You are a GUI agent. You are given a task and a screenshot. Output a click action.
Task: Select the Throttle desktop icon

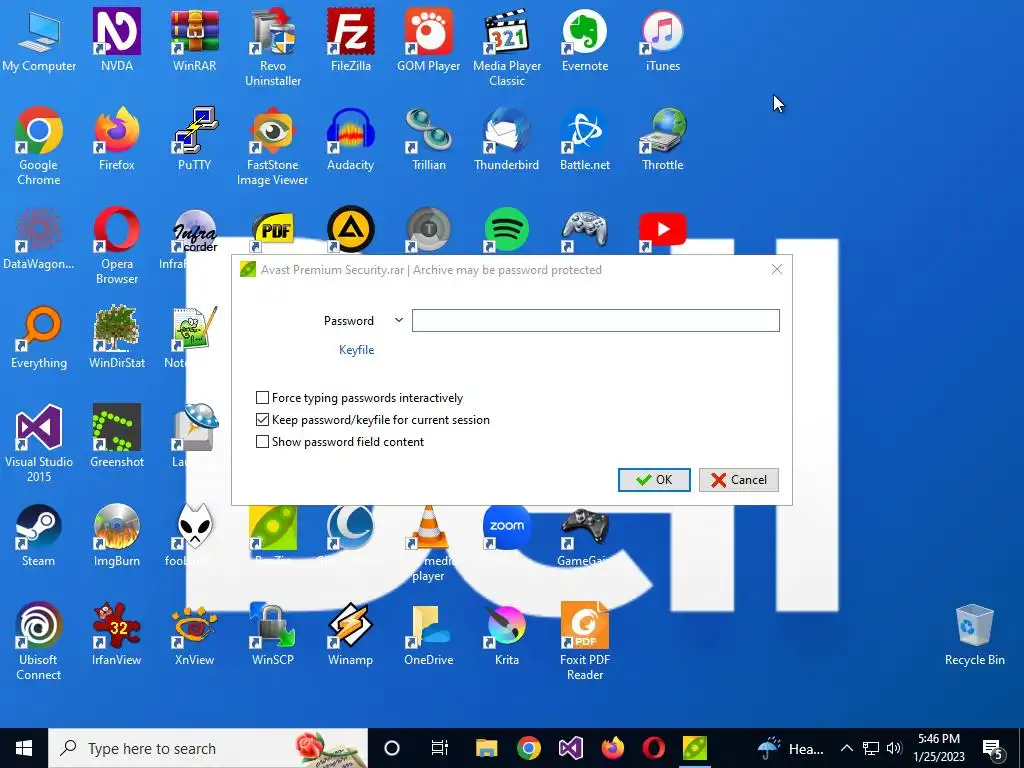663,139
